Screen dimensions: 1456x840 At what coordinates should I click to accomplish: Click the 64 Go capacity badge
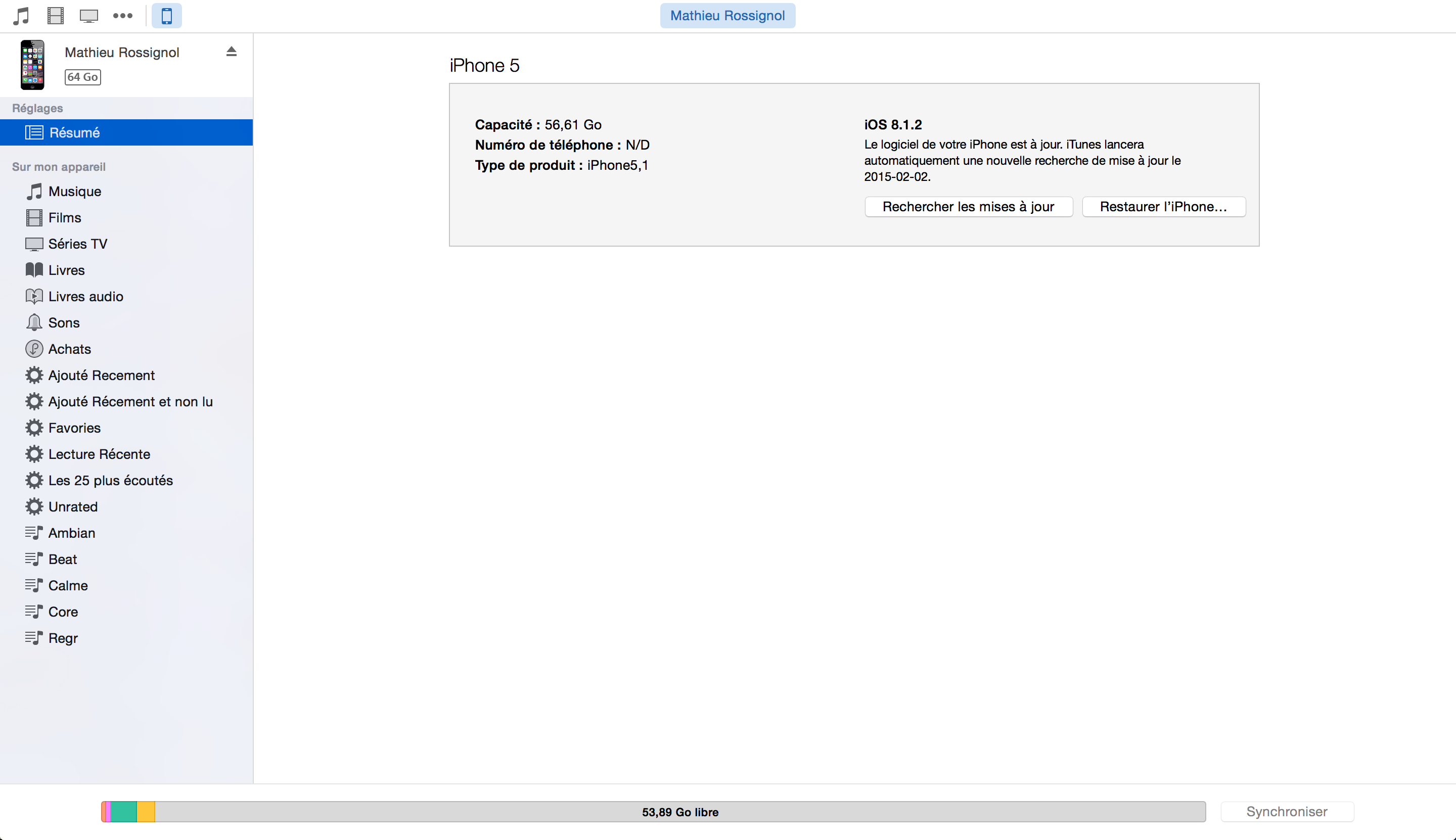[82, 77]
